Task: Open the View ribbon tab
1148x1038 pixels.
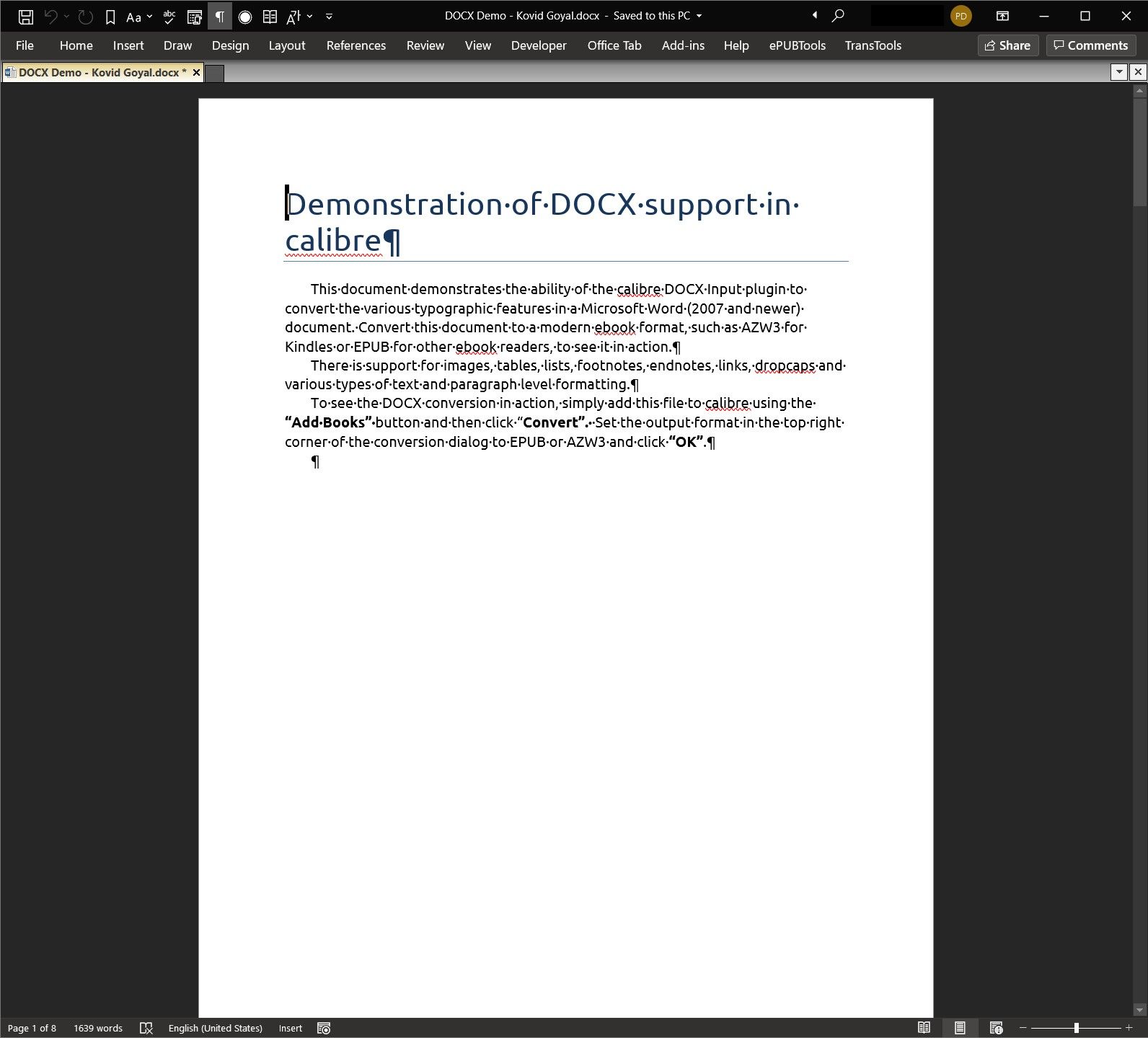Action: 478,45
